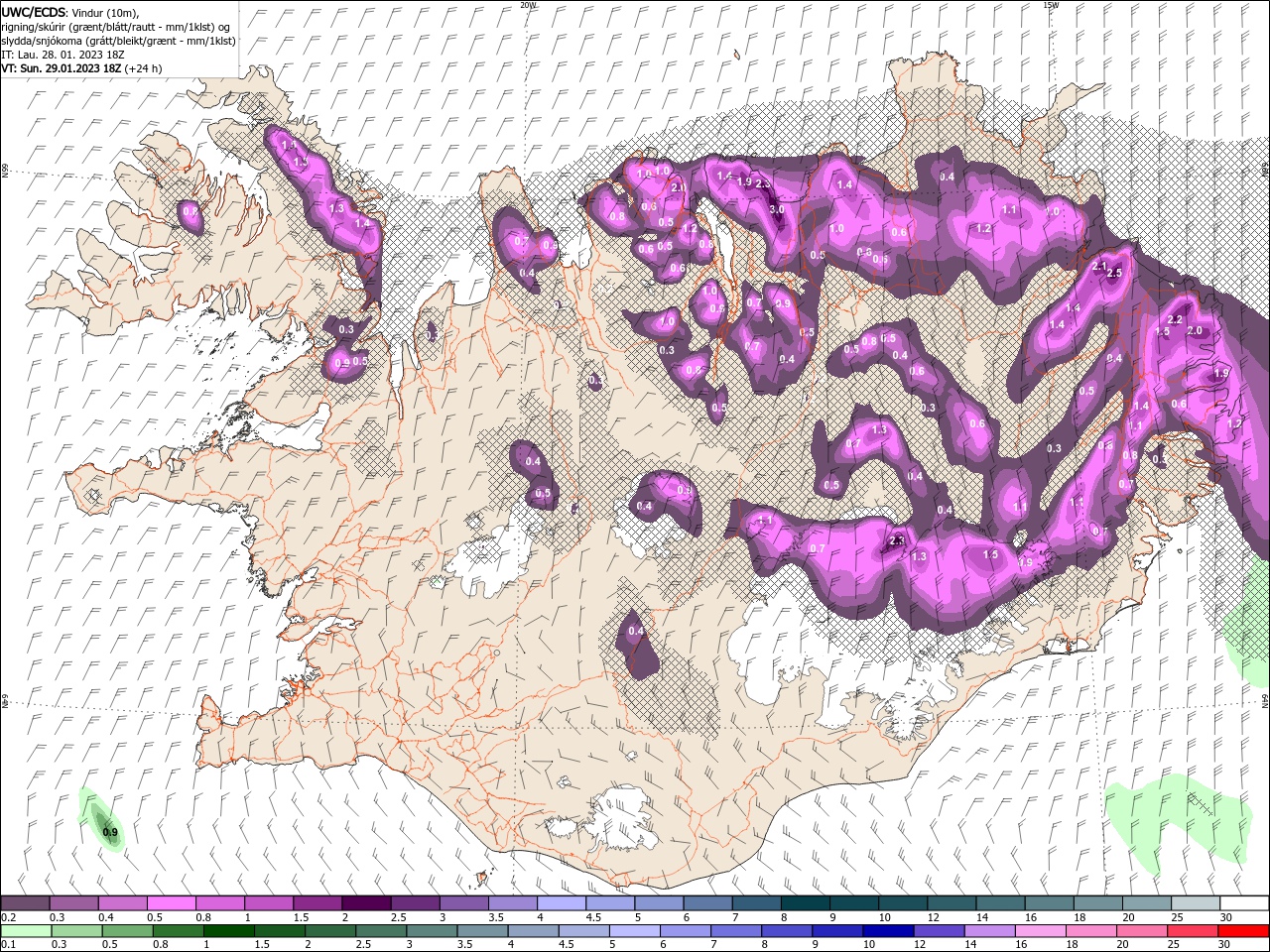The width and height of the screenshot is (1270, 952).
Task: Click the 30 label in upper snow scale
Action: tap(1226, 917)
